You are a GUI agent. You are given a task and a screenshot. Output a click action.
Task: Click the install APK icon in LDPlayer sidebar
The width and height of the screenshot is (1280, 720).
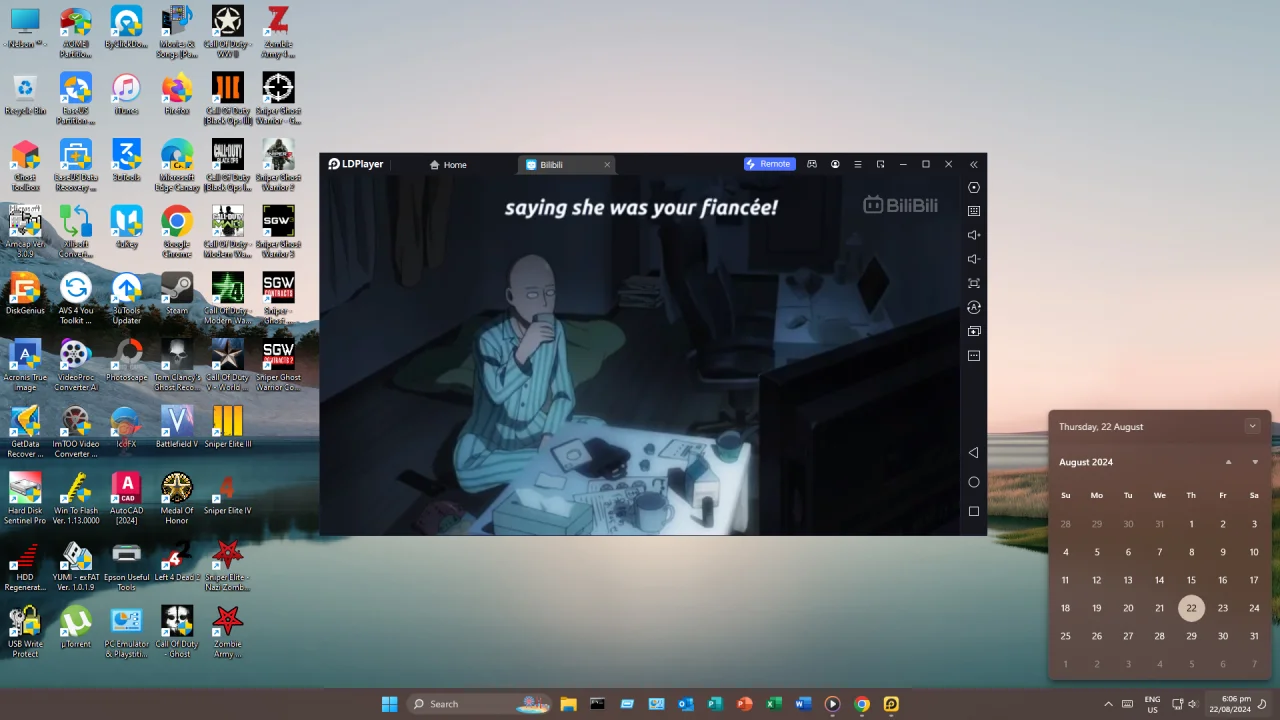pos(974,331)
